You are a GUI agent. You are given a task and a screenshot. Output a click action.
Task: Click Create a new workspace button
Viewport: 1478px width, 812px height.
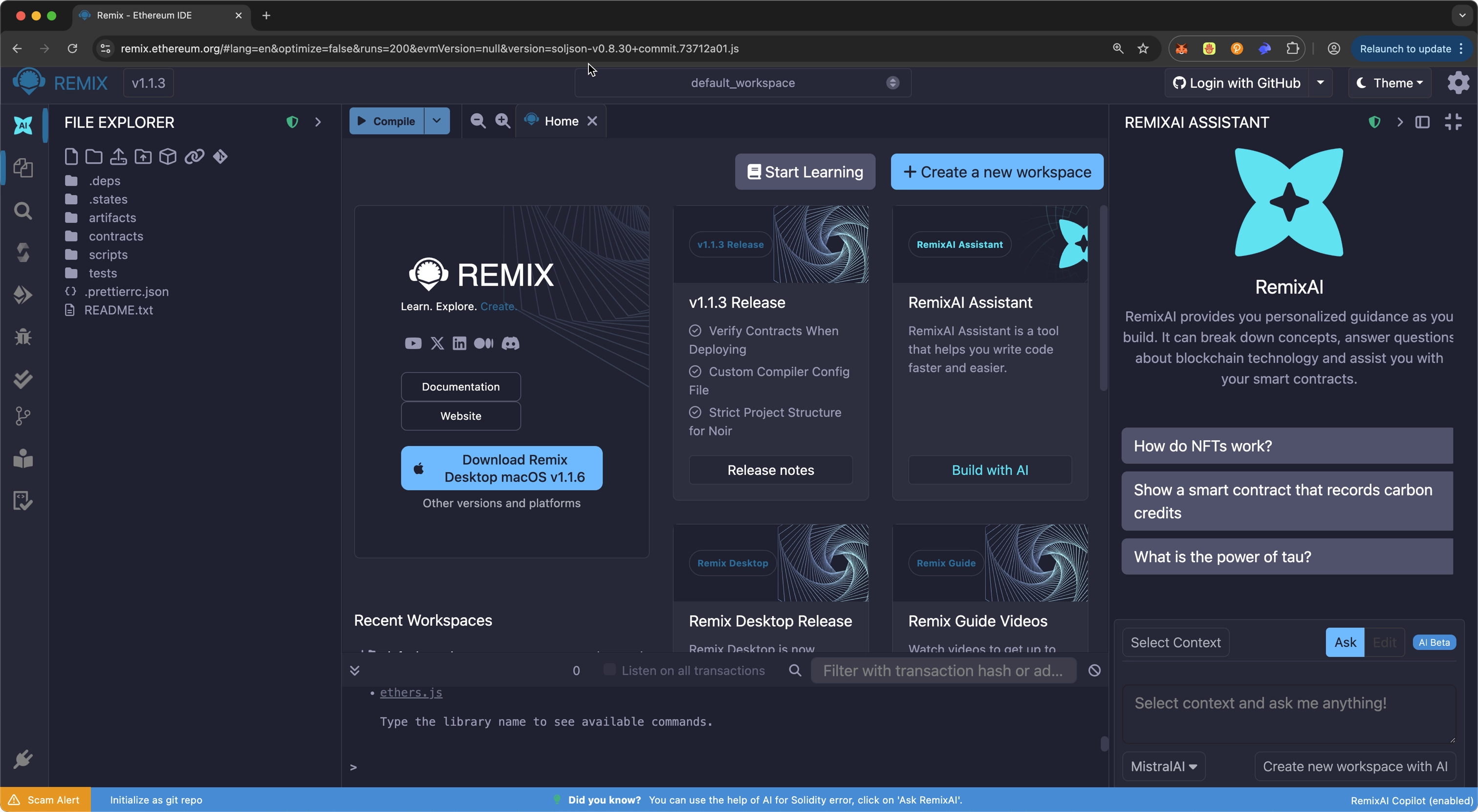[997, 172]
